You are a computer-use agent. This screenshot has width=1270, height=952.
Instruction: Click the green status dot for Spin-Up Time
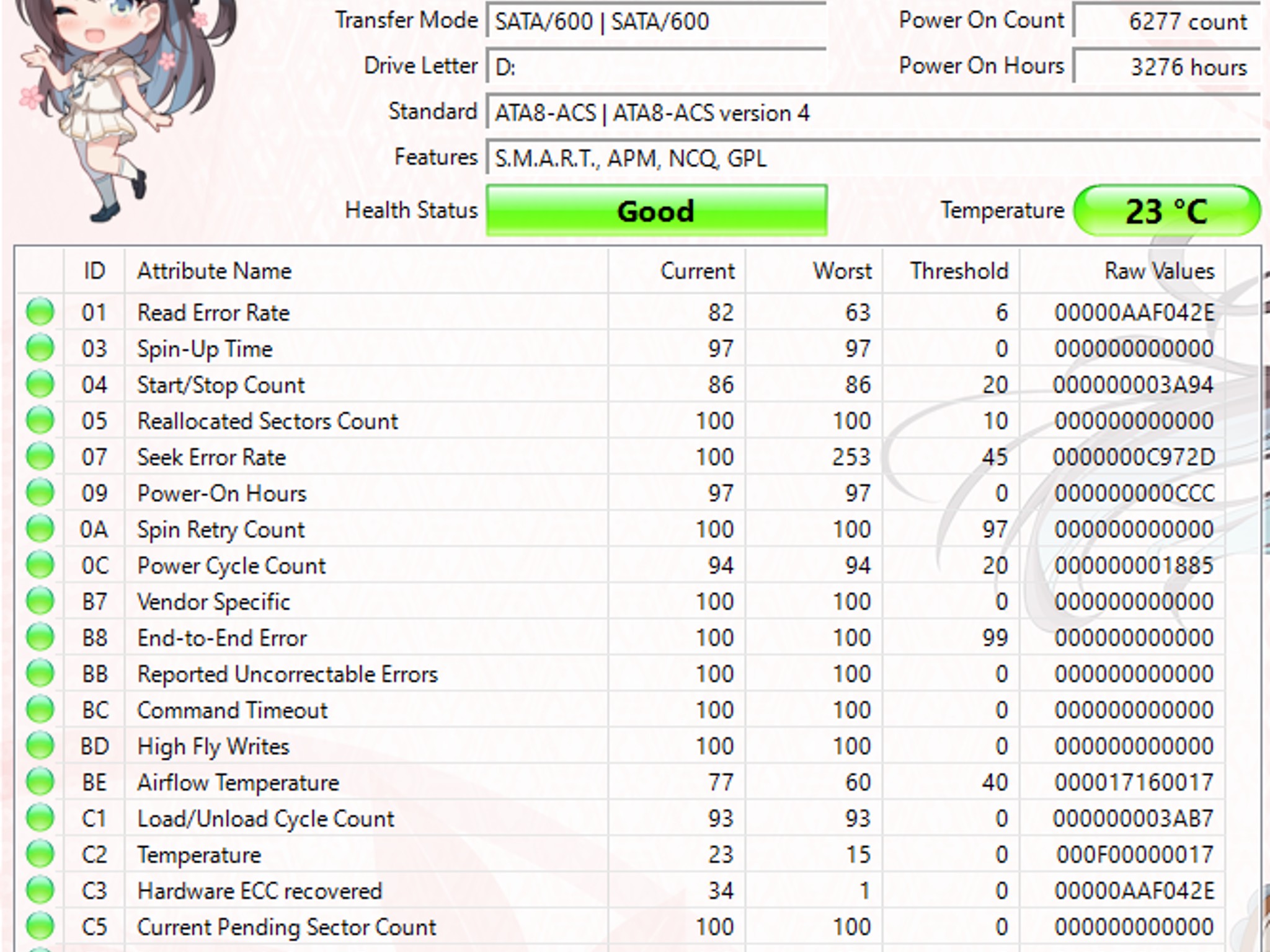click(40, 348)
